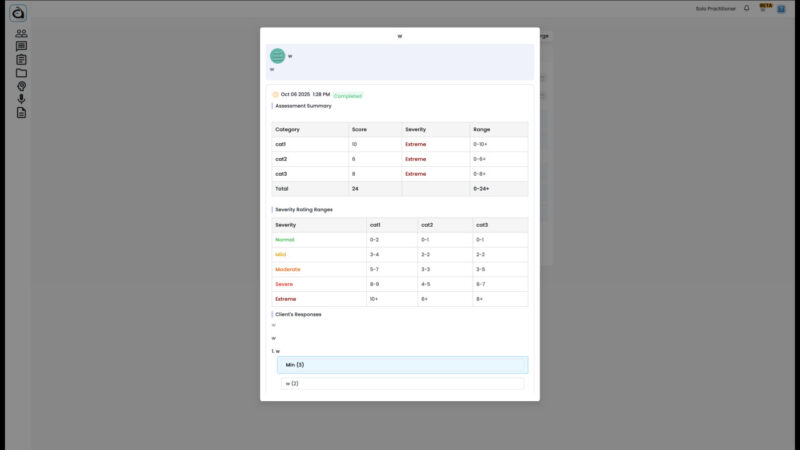
Task: Open the notifications bell icon
Action: coord(746,8)
